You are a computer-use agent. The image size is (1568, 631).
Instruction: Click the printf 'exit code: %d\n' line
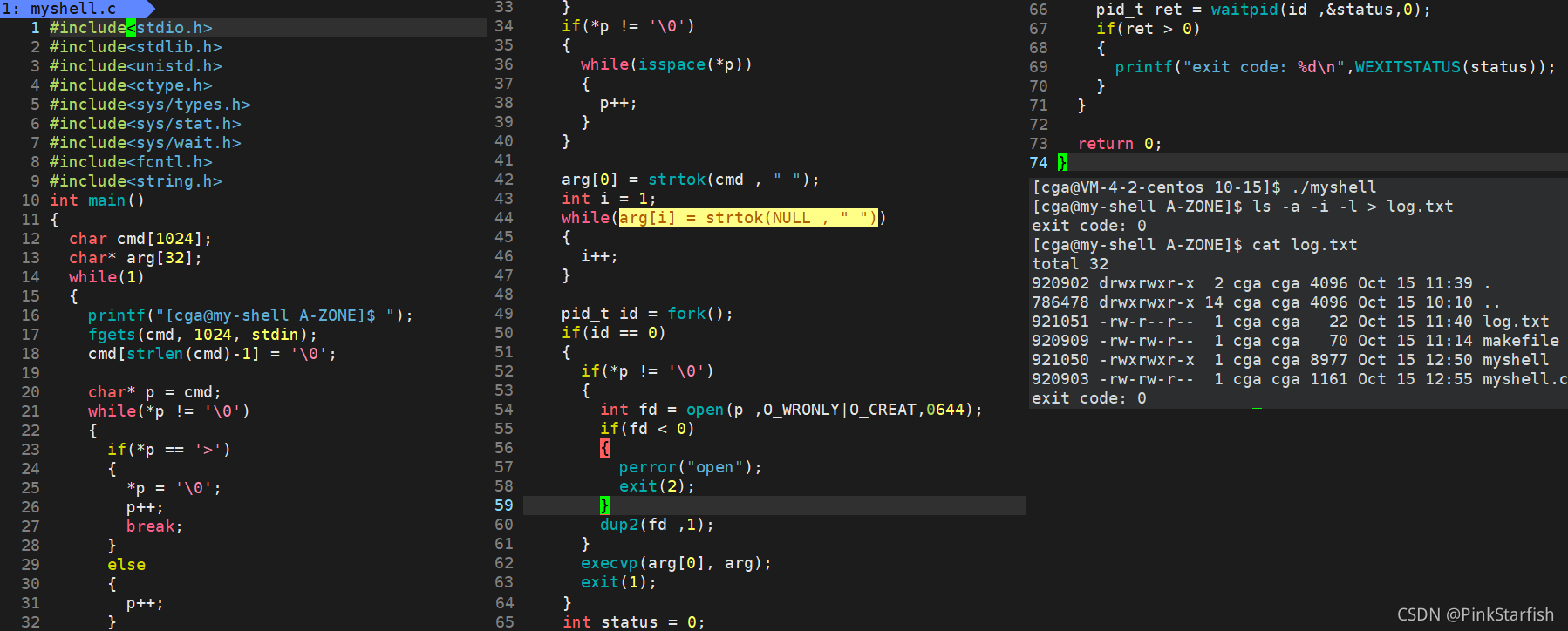1335,67
